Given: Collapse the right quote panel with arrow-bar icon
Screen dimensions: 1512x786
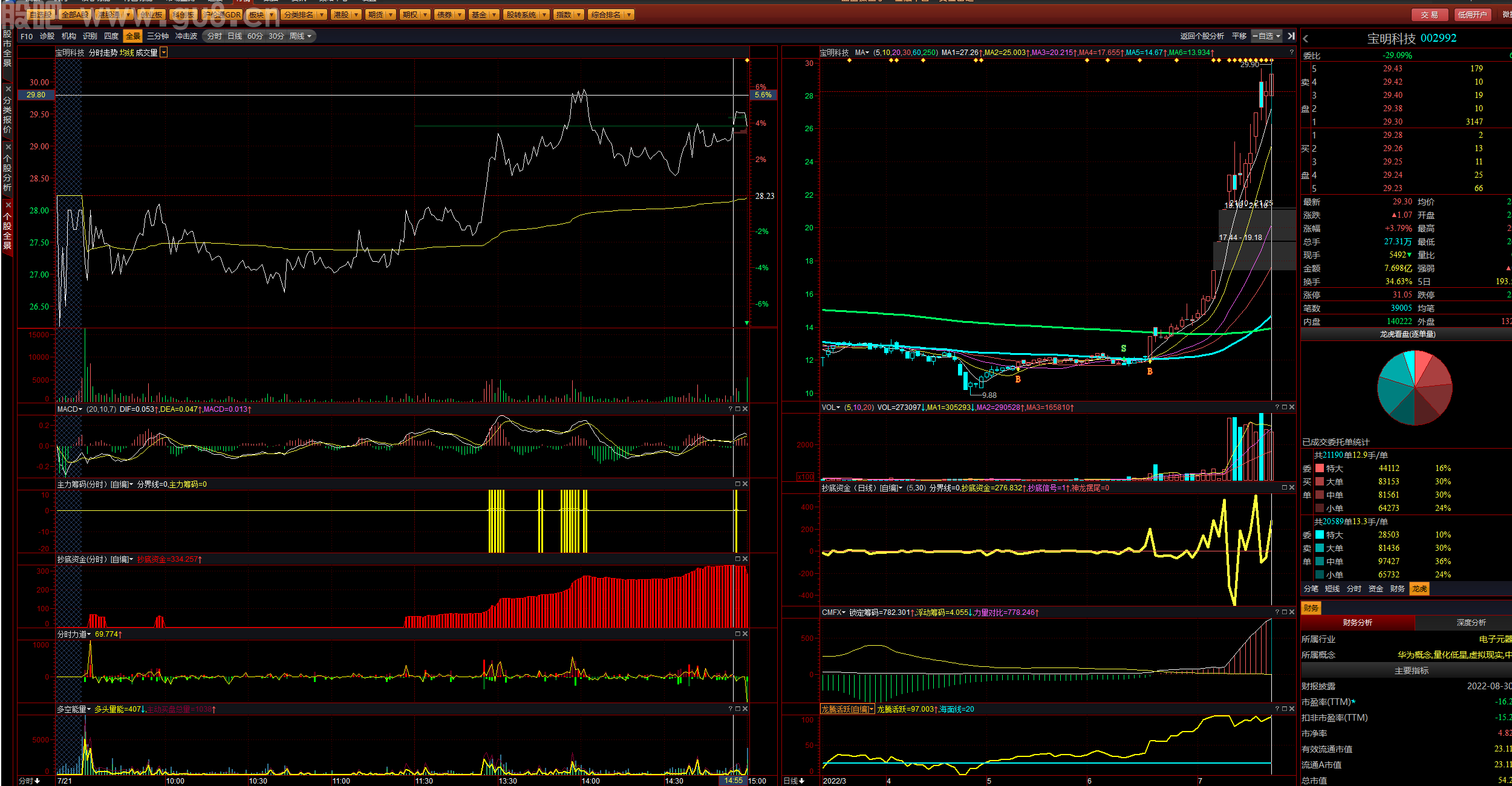Looking at the screenshot, I should 1291,36.
